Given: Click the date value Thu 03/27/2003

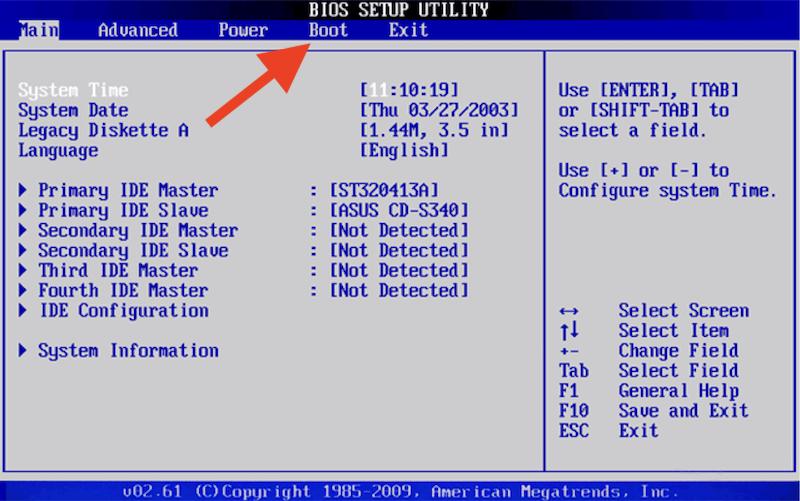Looking at the screenshot, I should pyautogui.click(x=439, y=111).
